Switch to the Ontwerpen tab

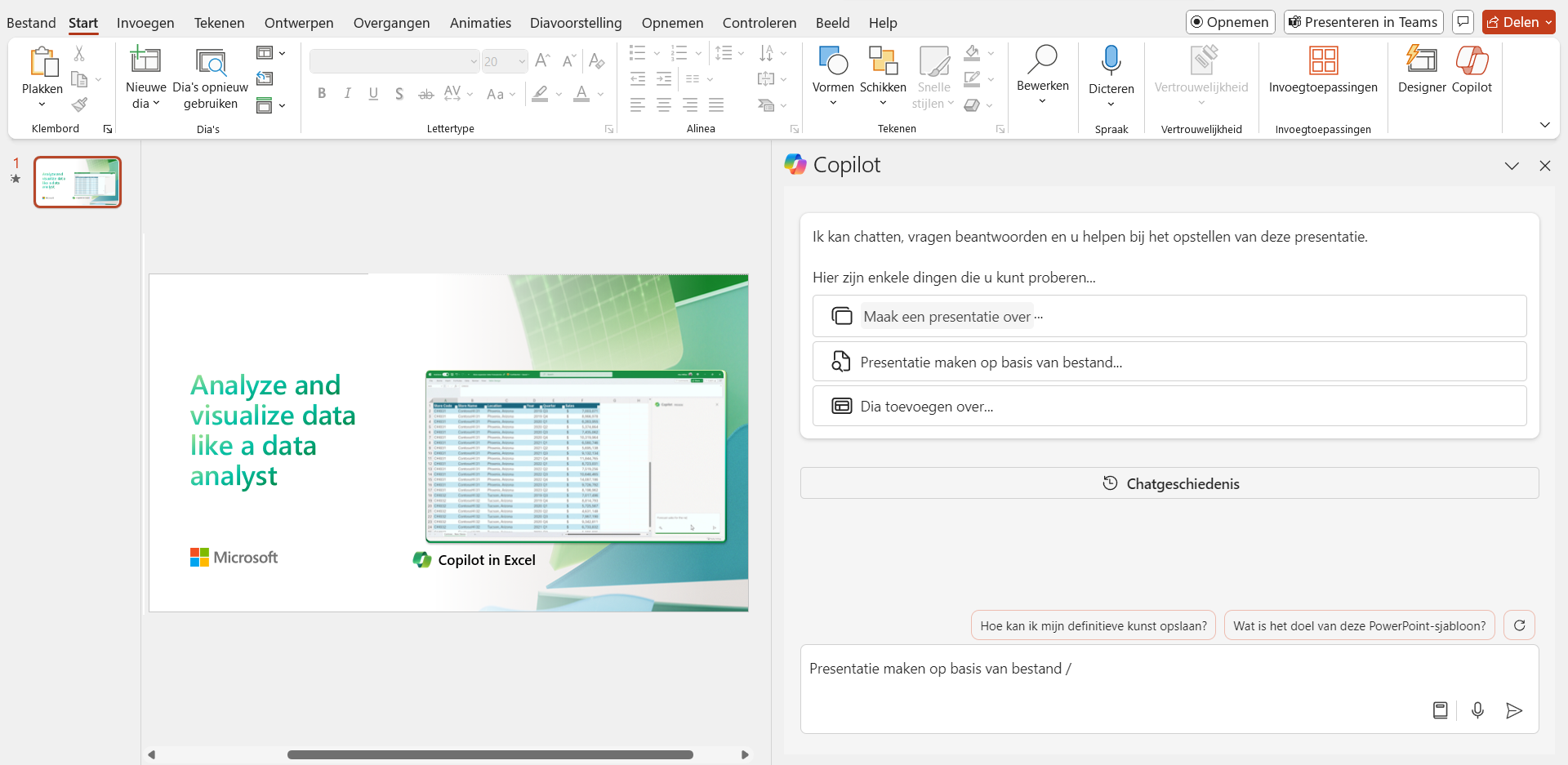point(299,23)
